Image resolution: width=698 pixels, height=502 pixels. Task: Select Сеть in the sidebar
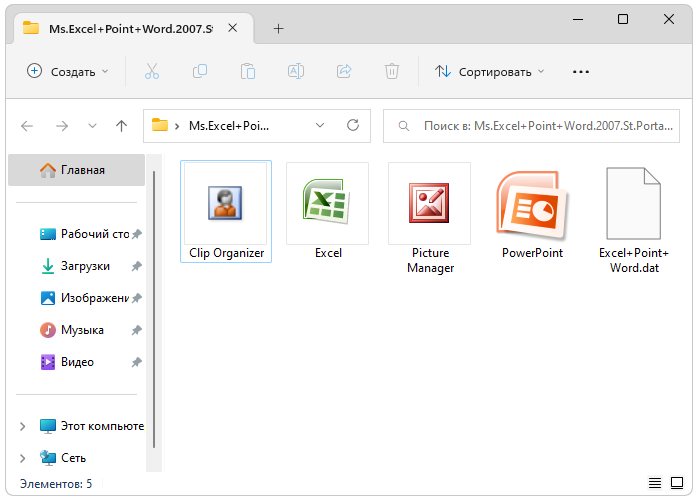tap(62, 458)
